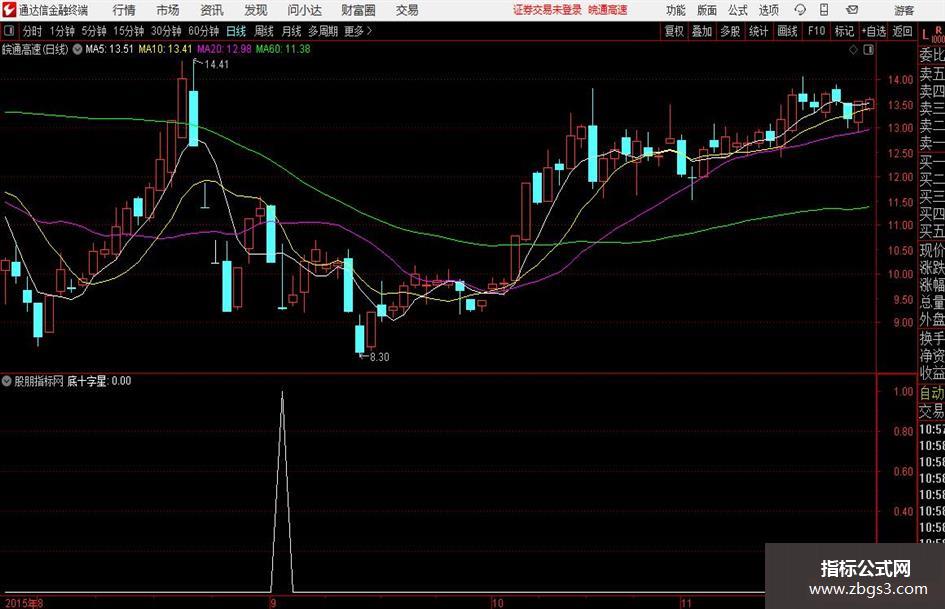Click the 多股 toolbar button
The height and width of the screenshot is (609, 945).
[730, 31]
